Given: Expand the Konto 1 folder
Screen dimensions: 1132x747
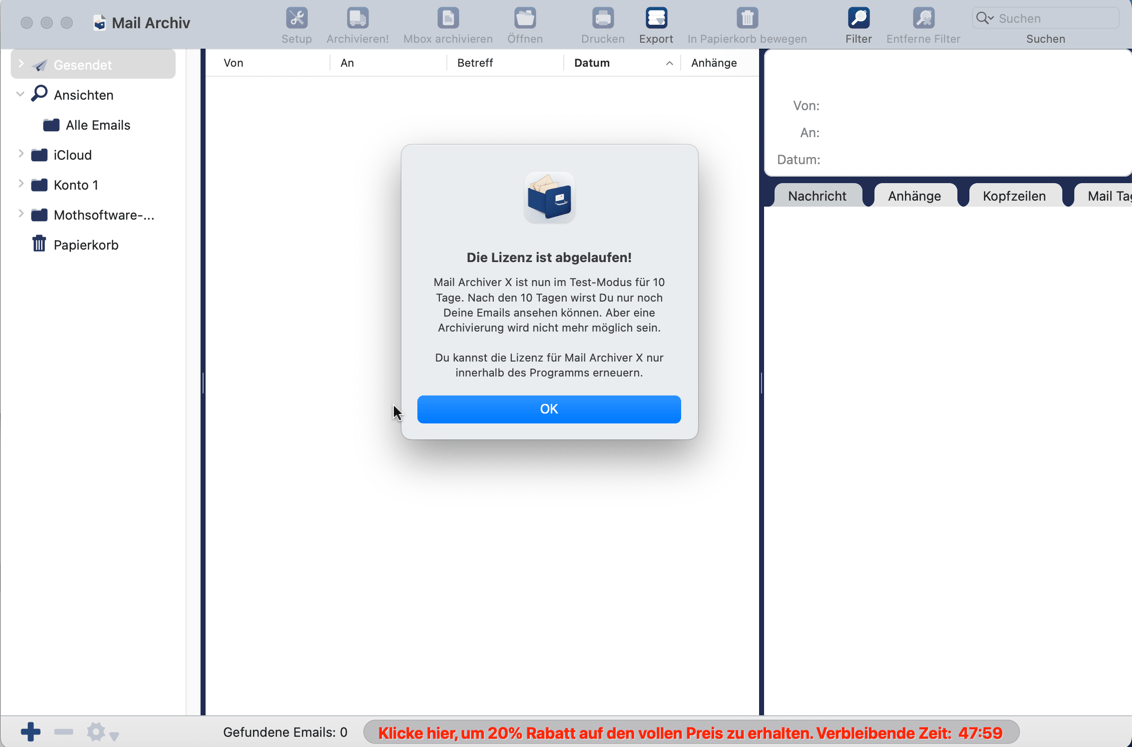Looking at the screenshot, I should [21, 185].
